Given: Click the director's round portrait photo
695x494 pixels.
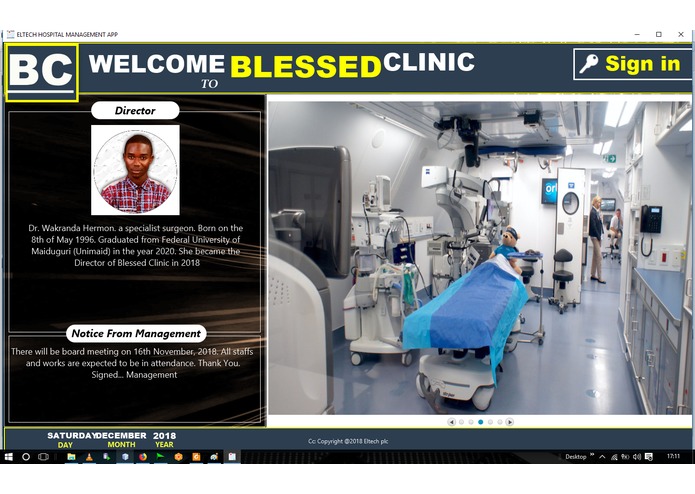Looking at the screenshot, I should (x=135, y=170).
